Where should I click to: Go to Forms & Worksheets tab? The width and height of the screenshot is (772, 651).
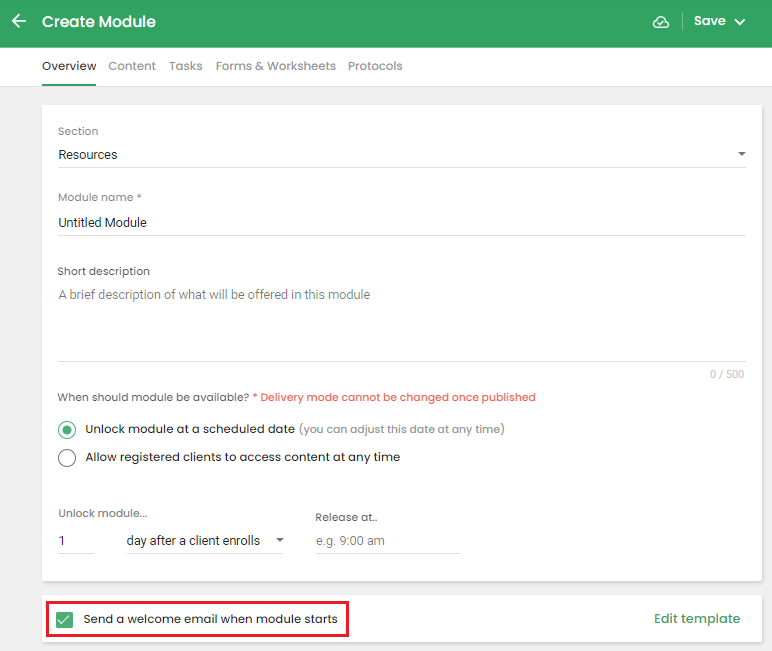click(275, 66)
